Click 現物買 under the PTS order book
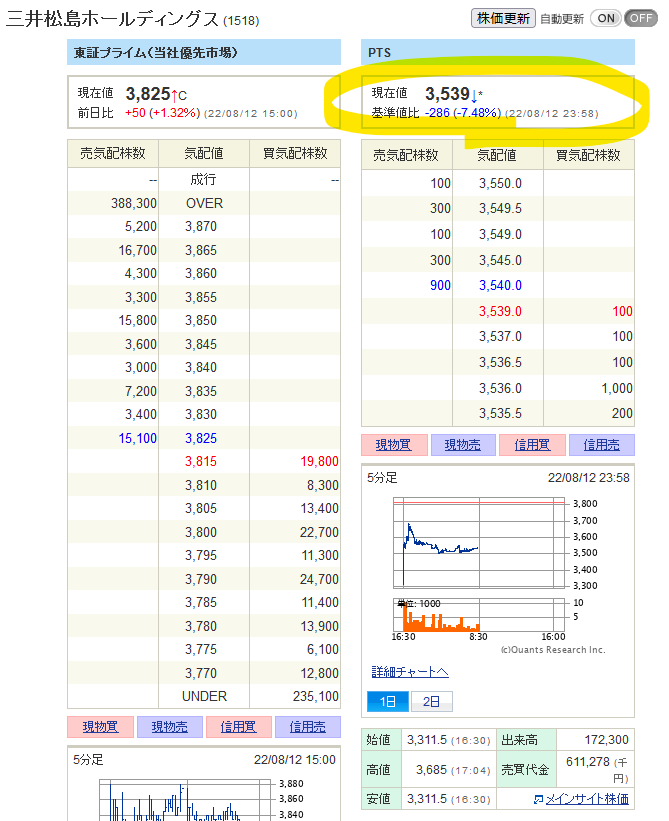 394,445
